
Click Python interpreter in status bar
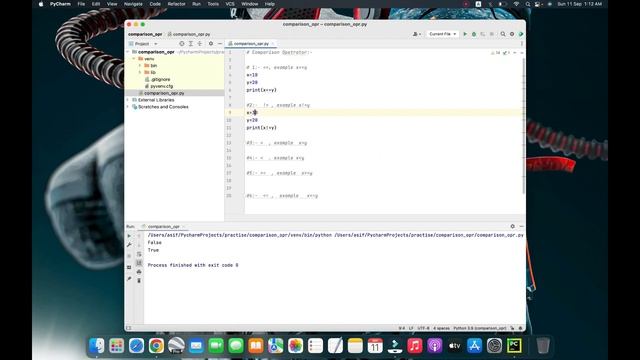pos(480,328)
